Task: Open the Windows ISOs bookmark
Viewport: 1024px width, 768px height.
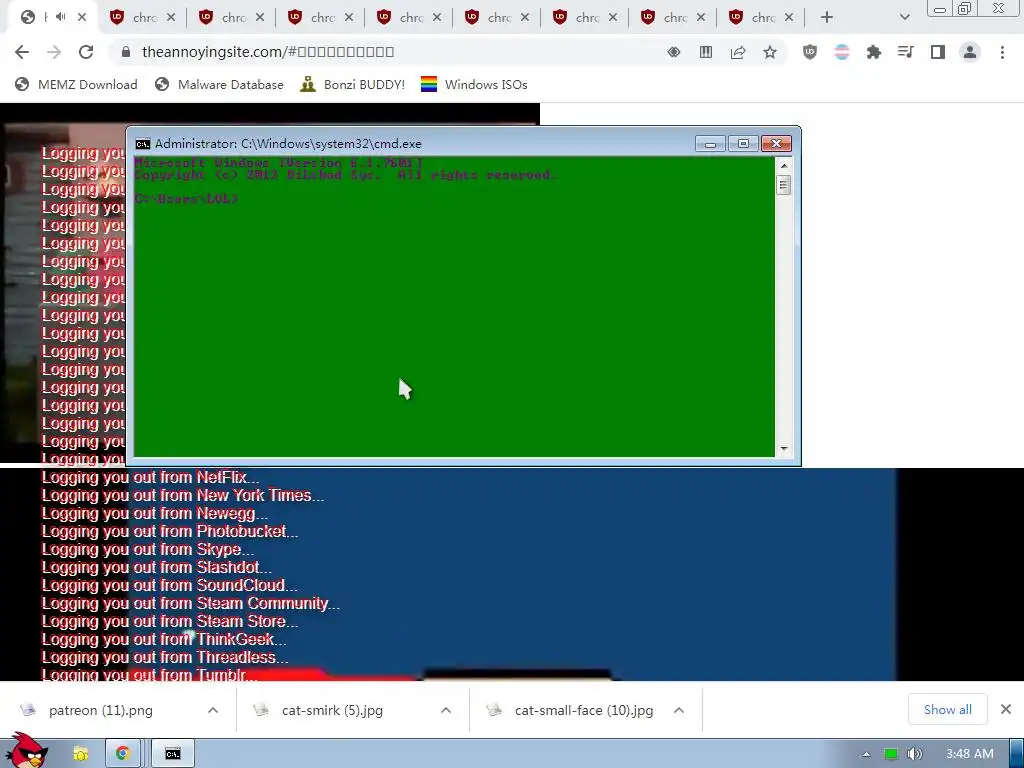Action: click(x=474, y=85)
